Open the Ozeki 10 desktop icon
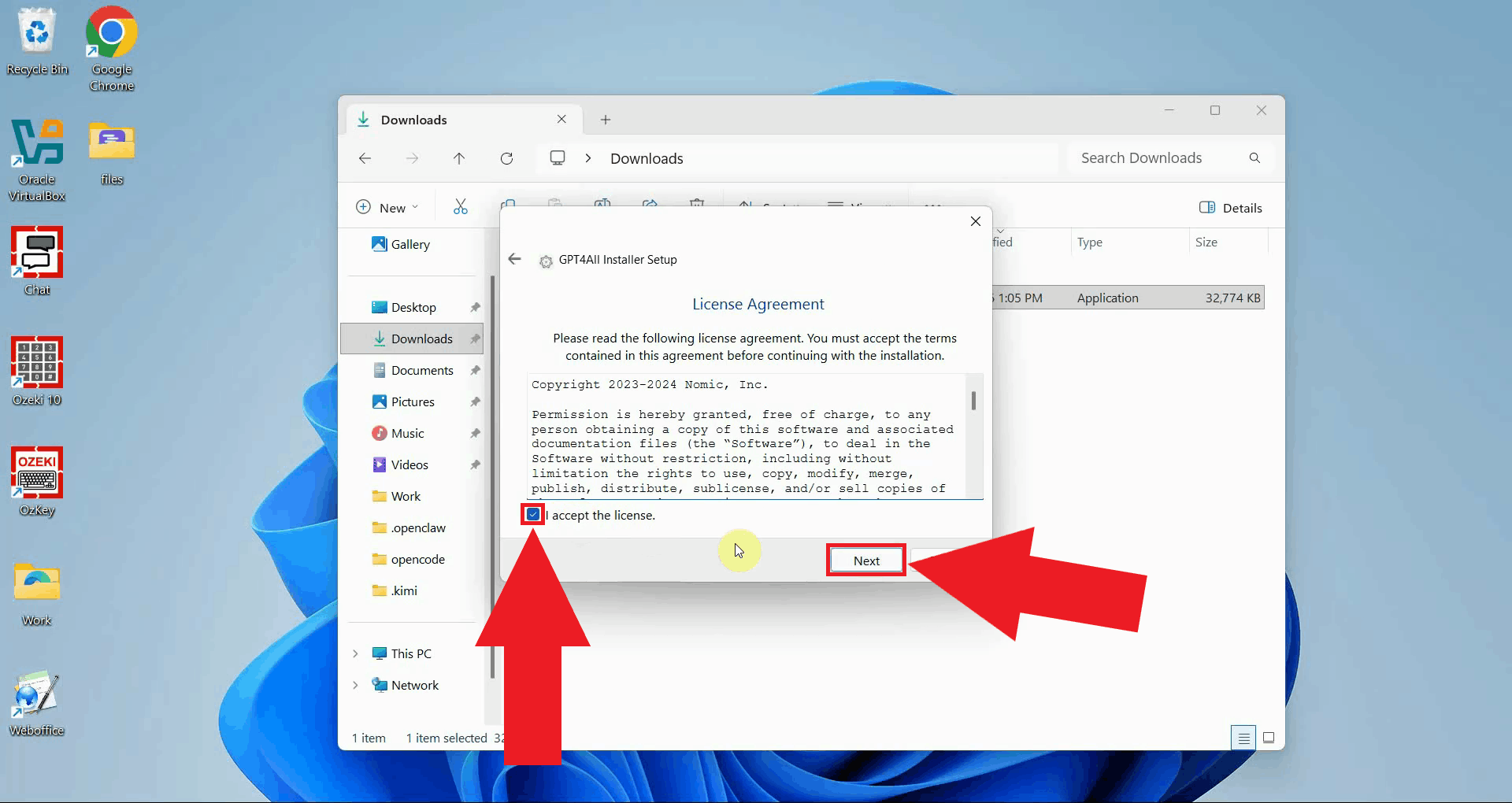 click(x=36, y=364)
